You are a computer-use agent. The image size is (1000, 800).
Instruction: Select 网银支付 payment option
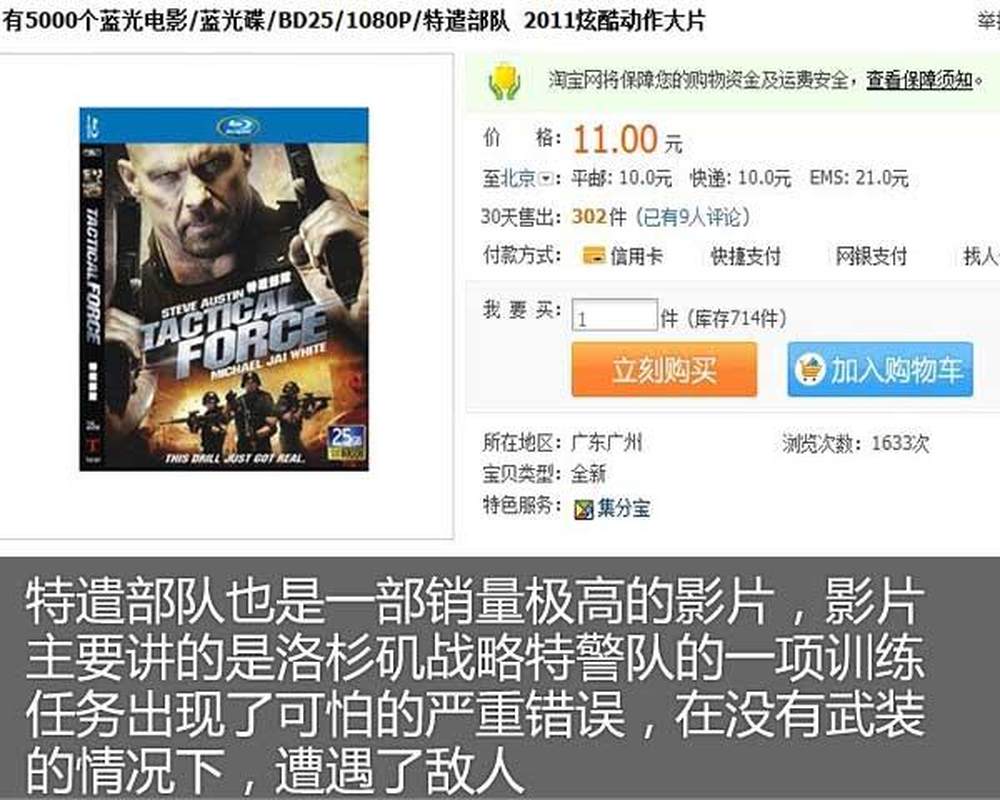point(871,256)
